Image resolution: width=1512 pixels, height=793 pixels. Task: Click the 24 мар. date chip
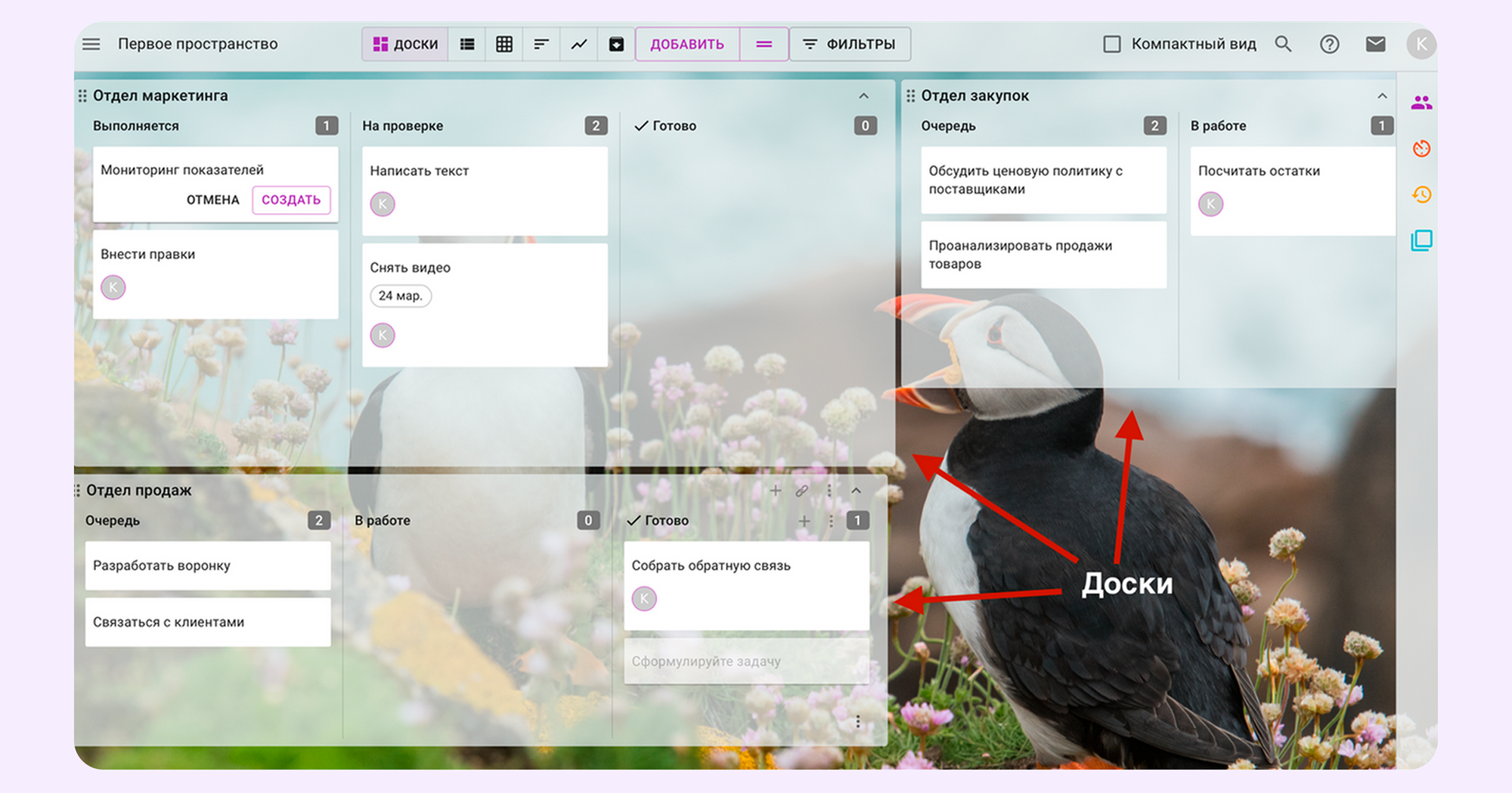coord(400,296)
